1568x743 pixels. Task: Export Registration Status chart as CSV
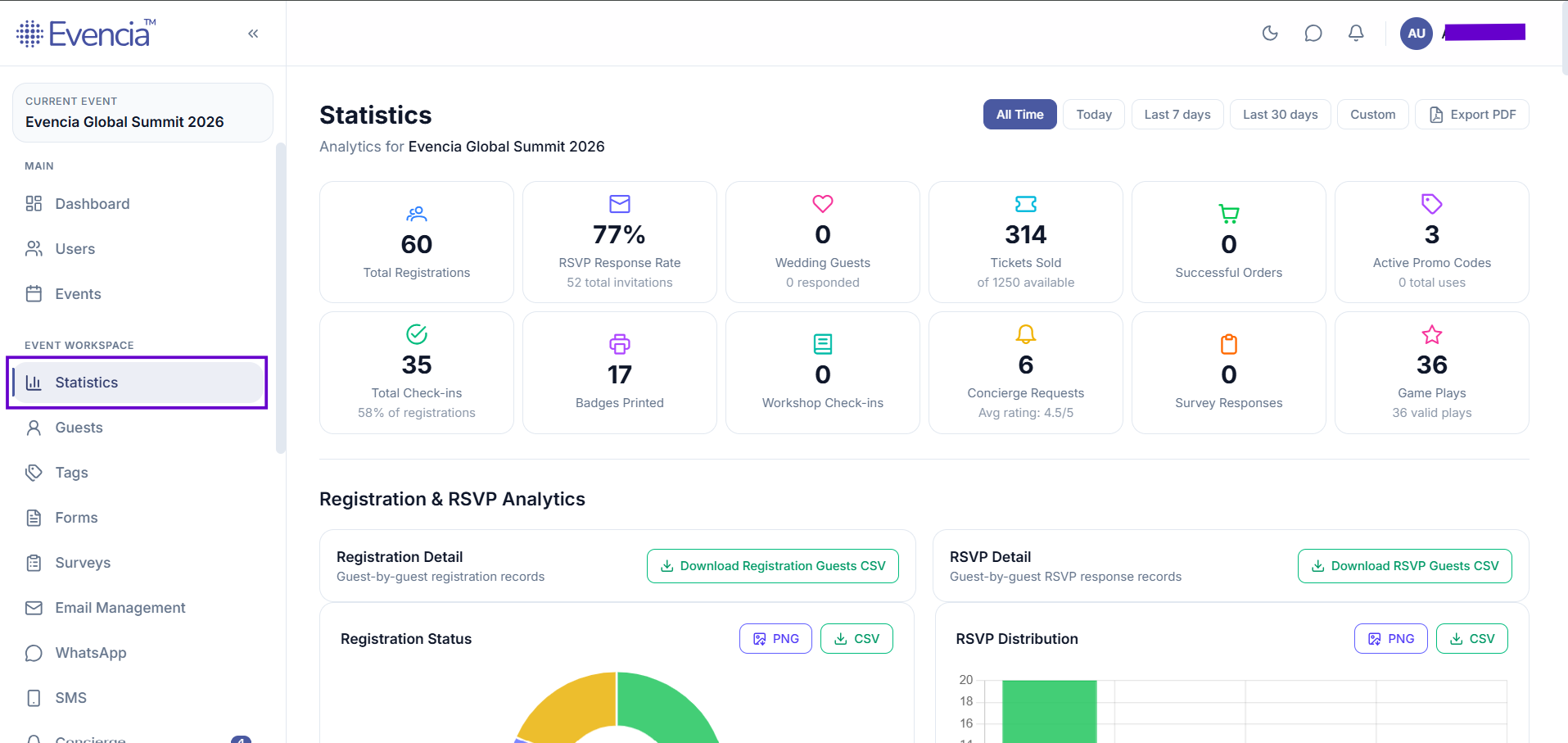tap(856, 639)
